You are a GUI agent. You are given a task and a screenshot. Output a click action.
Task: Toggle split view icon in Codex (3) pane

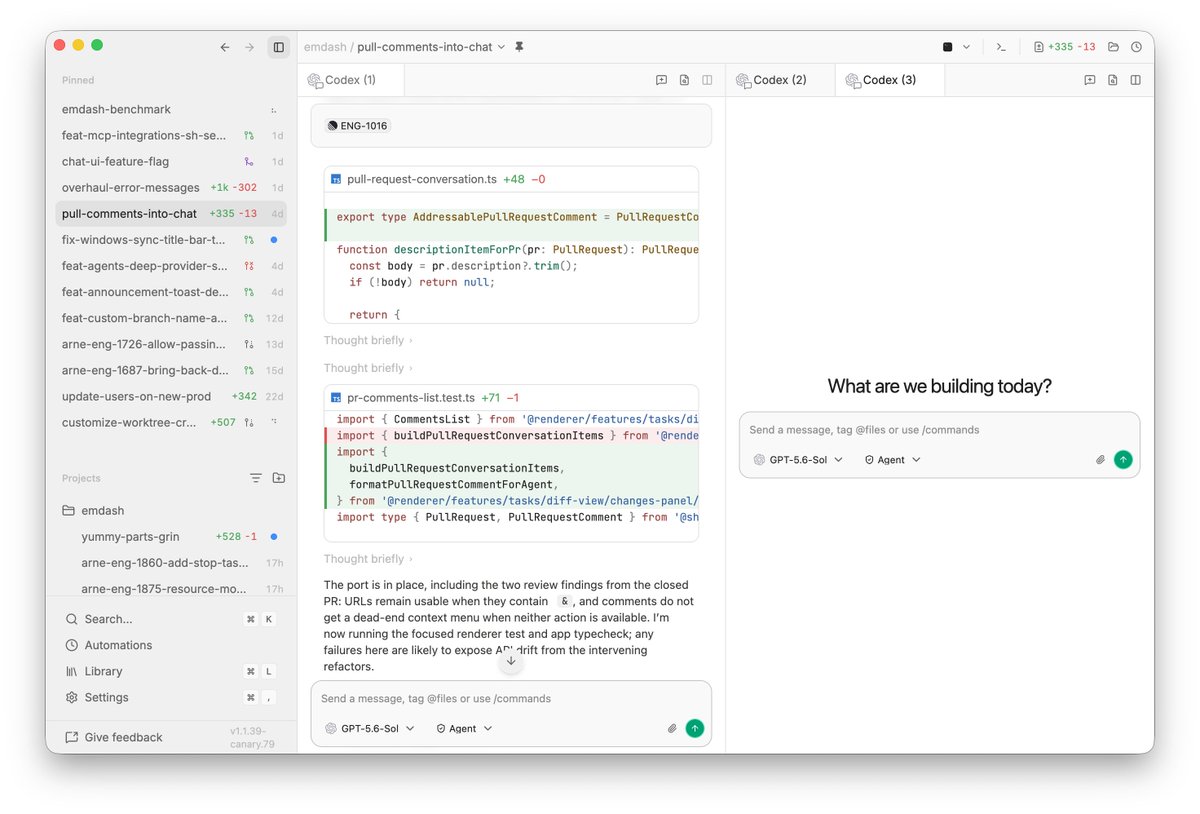click(x=1136, y=80)
